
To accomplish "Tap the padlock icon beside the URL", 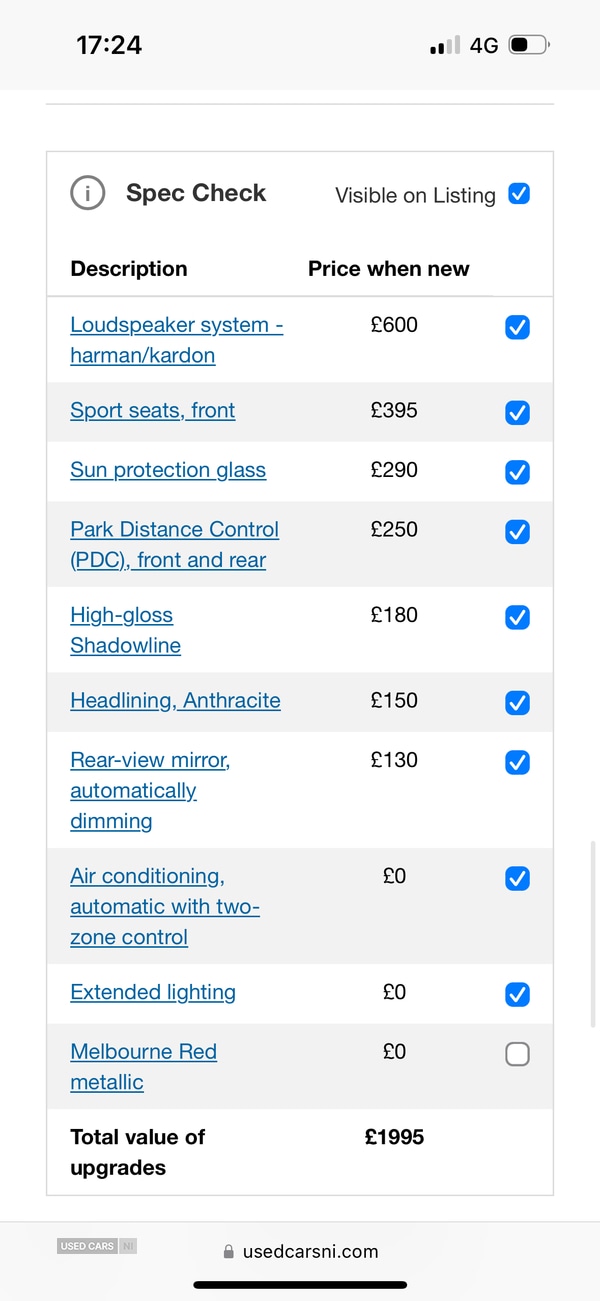I will (x=228, y=1252).
